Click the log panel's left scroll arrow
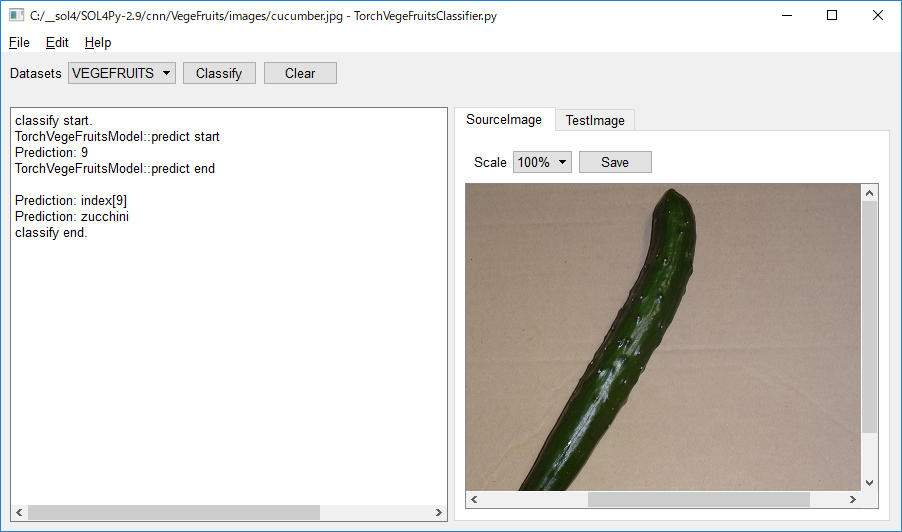902x532 pixels. click(x=19, y=512)
